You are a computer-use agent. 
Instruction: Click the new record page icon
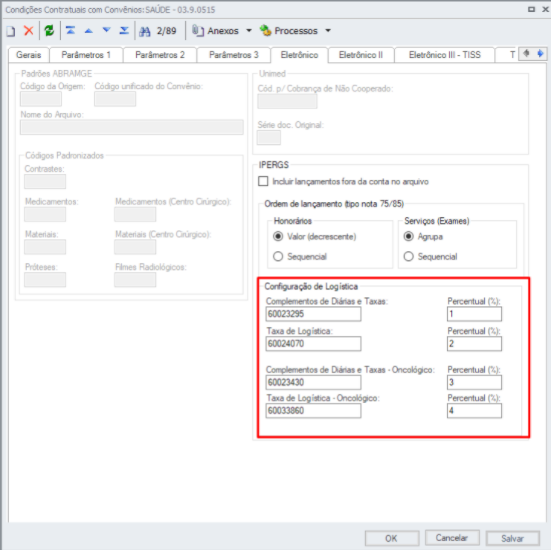click(11, 31)
